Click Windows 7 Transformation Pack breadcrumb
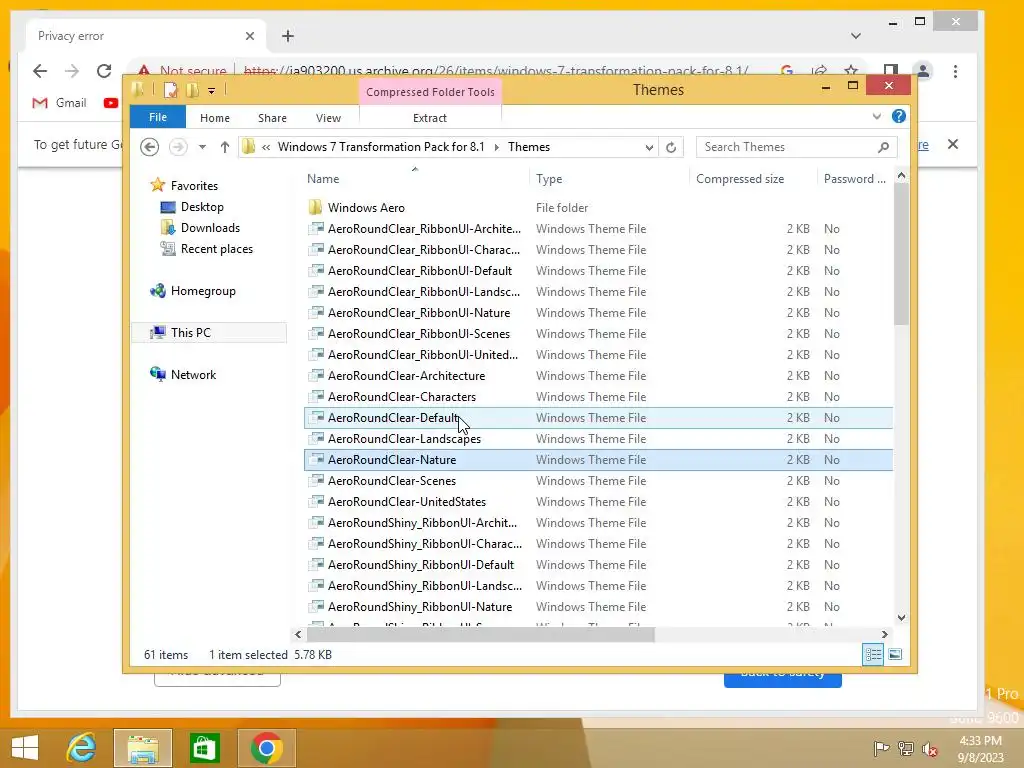Image resolution: width=1024 pixels, height=768 pixels. (x=381, y=147)
